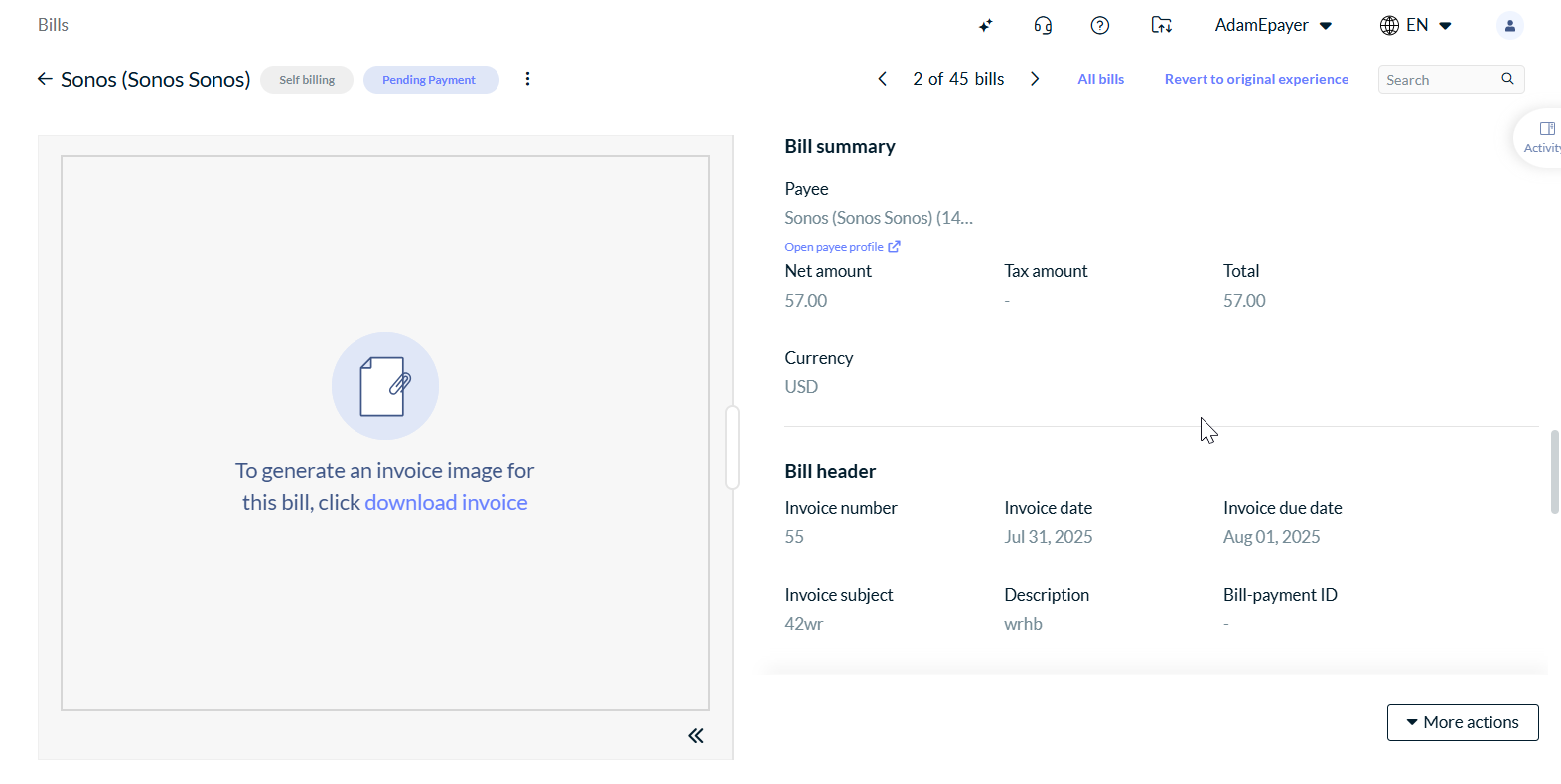Click the Bill summary heading
The image size is (1561, 784).
pos(840,147)
